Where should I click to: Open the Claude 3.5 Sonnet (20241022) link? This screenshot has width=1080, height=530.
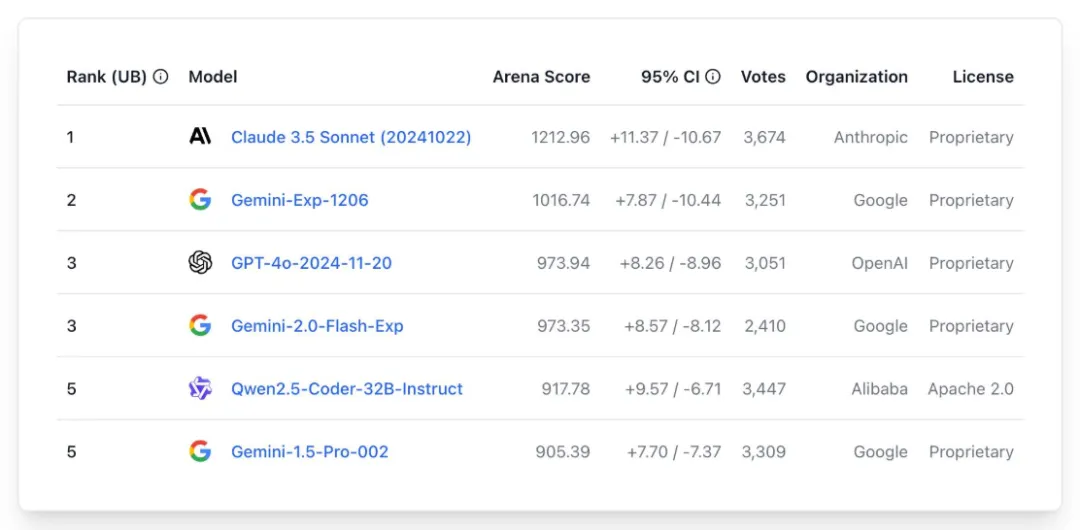(x=351, y=137)
